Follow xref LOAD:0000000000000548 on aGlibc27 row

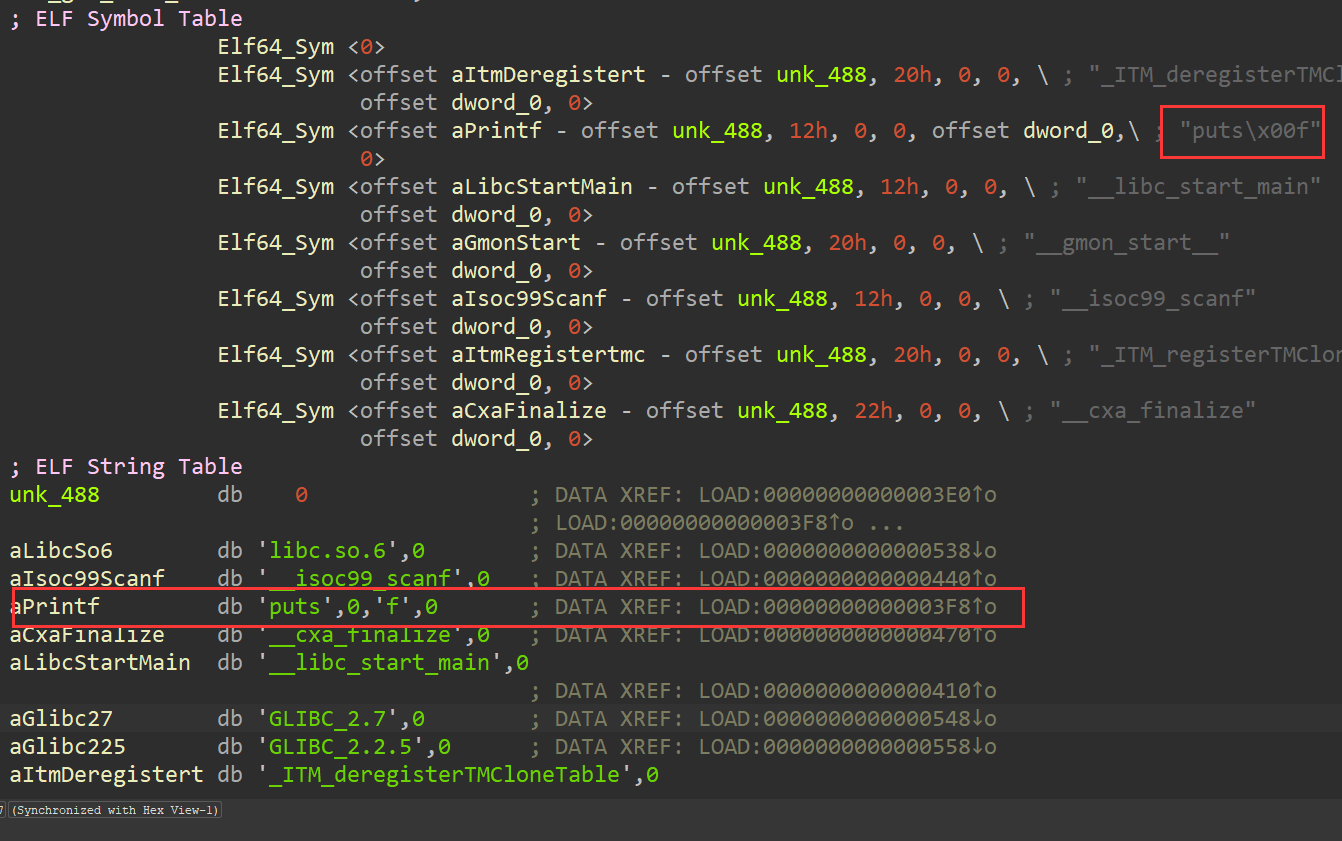coord(848,719)
